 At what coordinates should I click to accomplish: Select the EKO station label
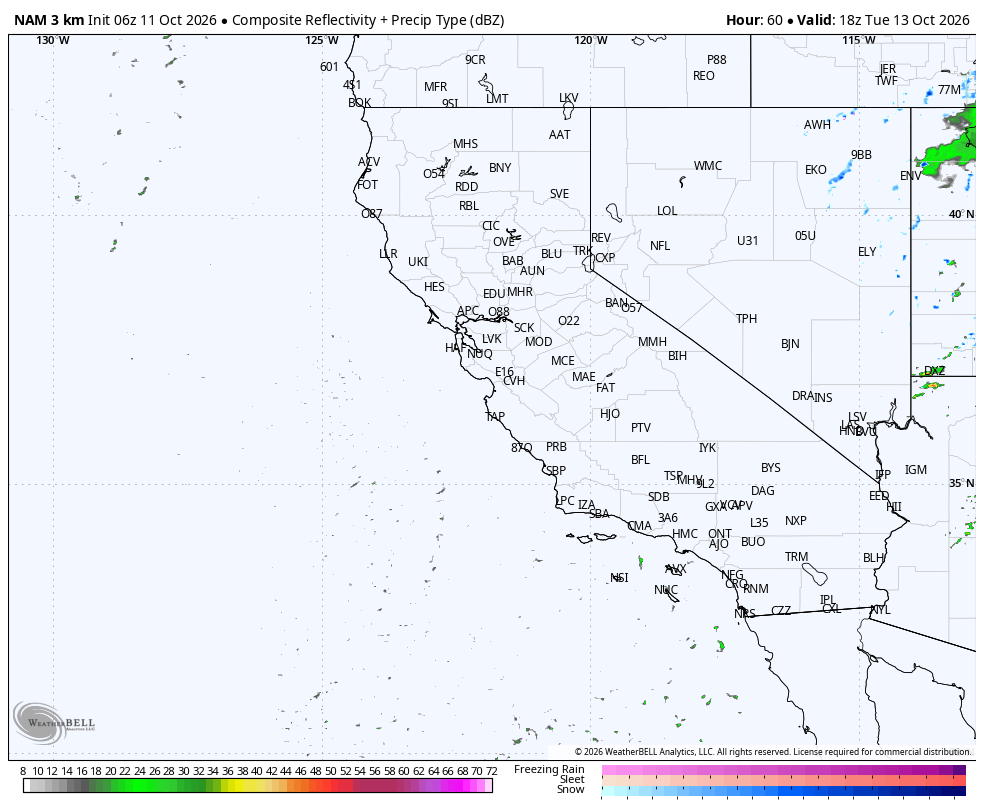[x=816, y=170]
